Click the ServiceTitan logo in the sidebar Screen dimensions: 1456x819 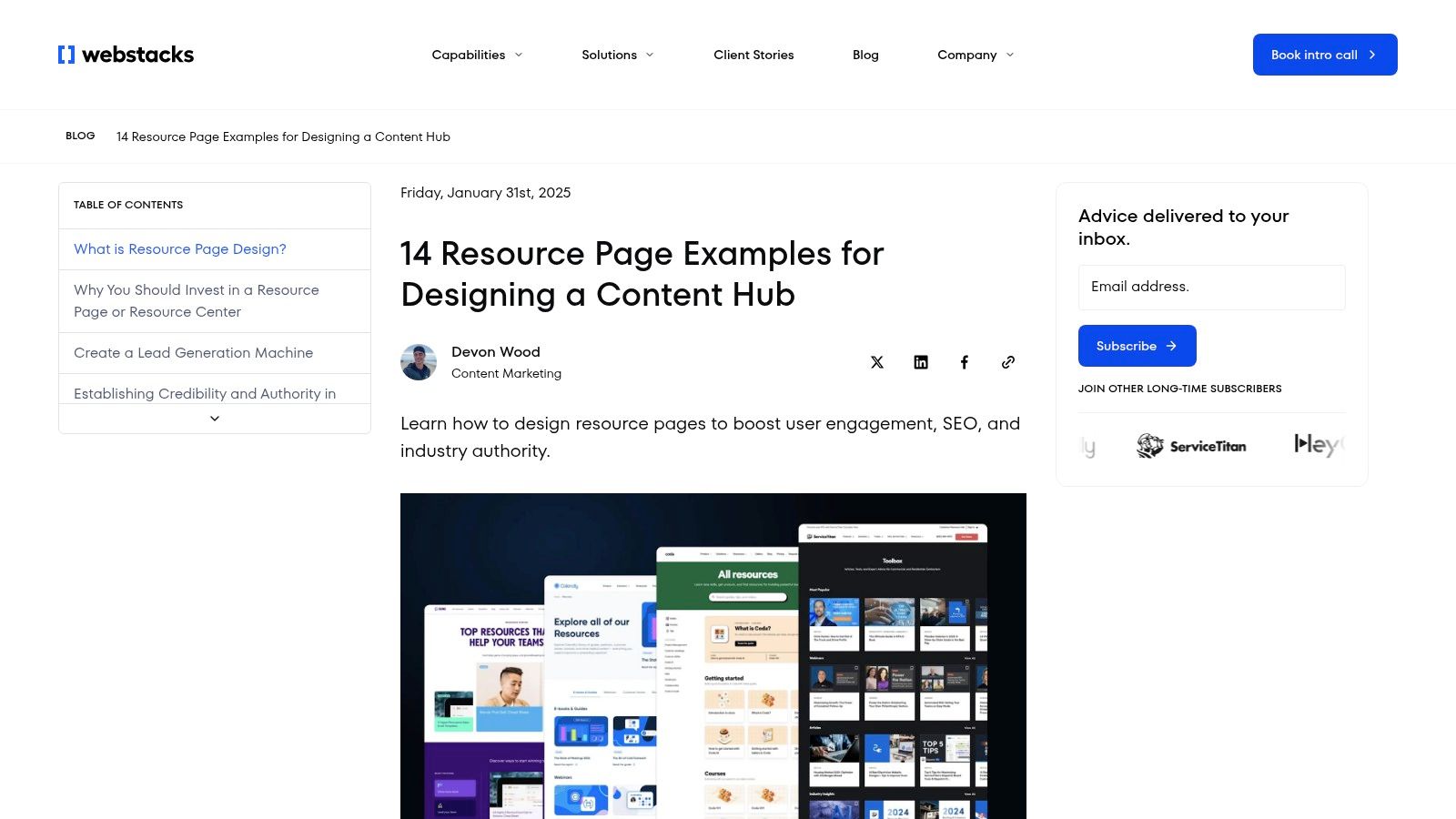(1191, 446)
